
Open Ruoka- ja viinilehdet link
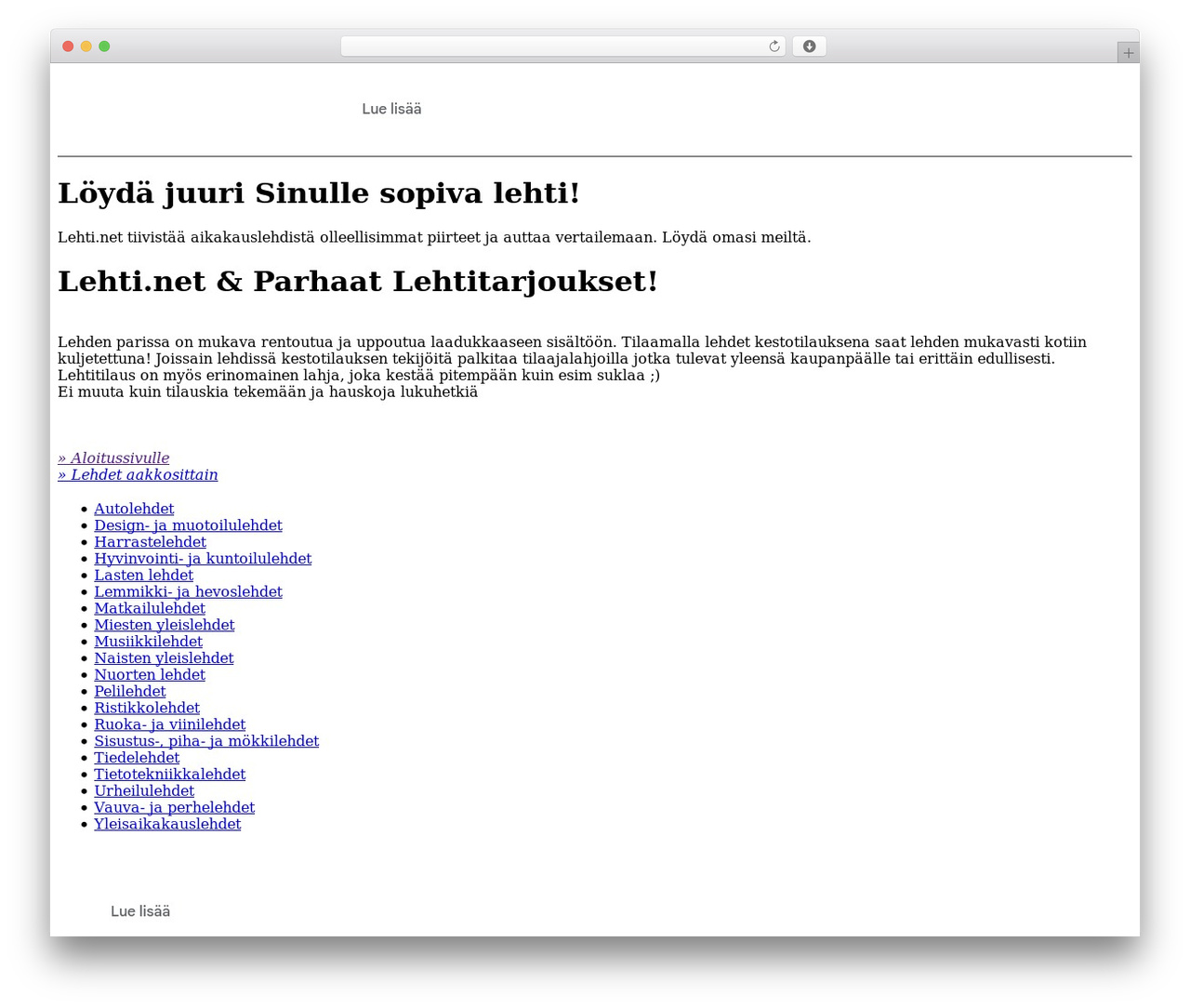click(170, 724)
